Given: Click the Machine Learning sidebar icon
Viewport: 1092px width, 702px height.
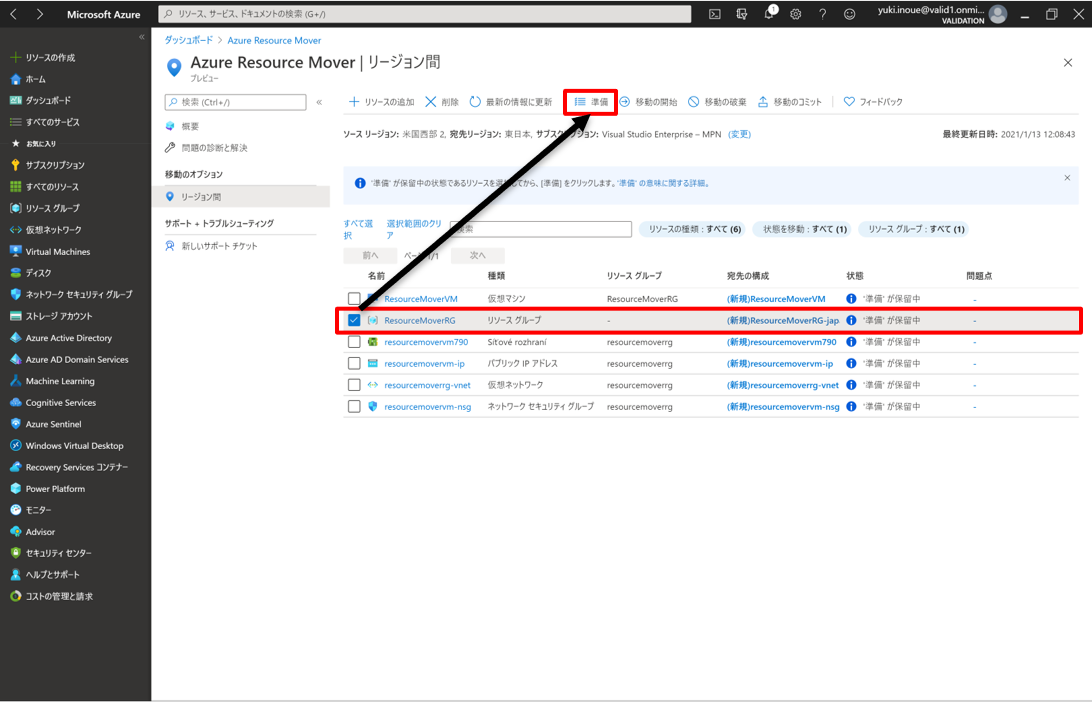Looking at the screenshot, I should coord(16,381).
